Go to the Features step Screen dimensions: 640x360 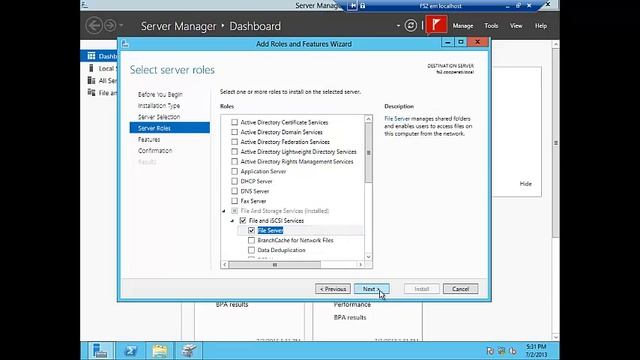(149, 139)
